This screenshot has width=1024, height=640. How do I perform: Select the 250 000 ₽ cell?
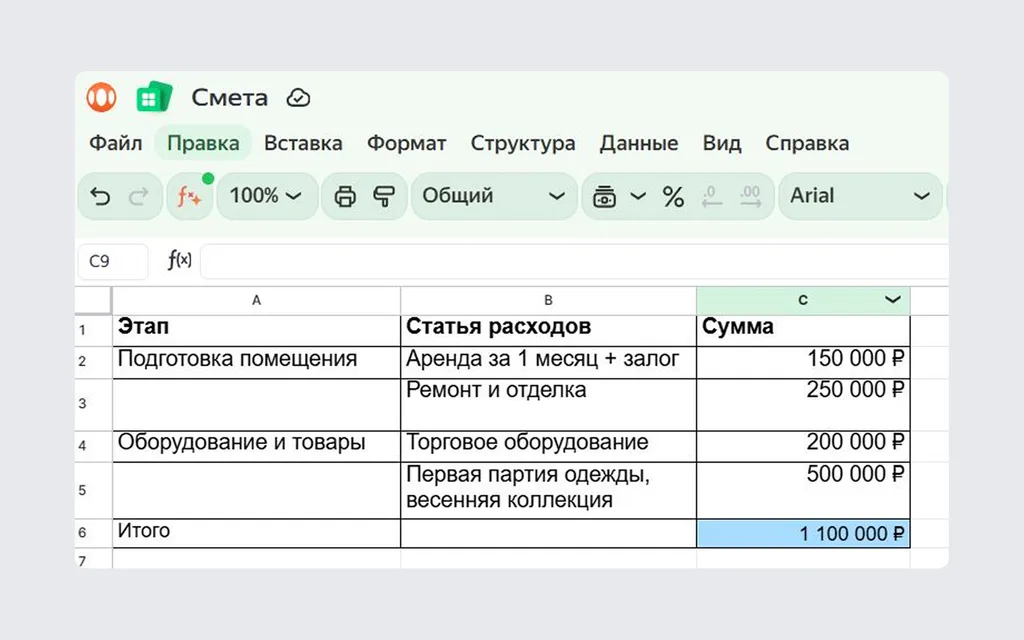803,404
